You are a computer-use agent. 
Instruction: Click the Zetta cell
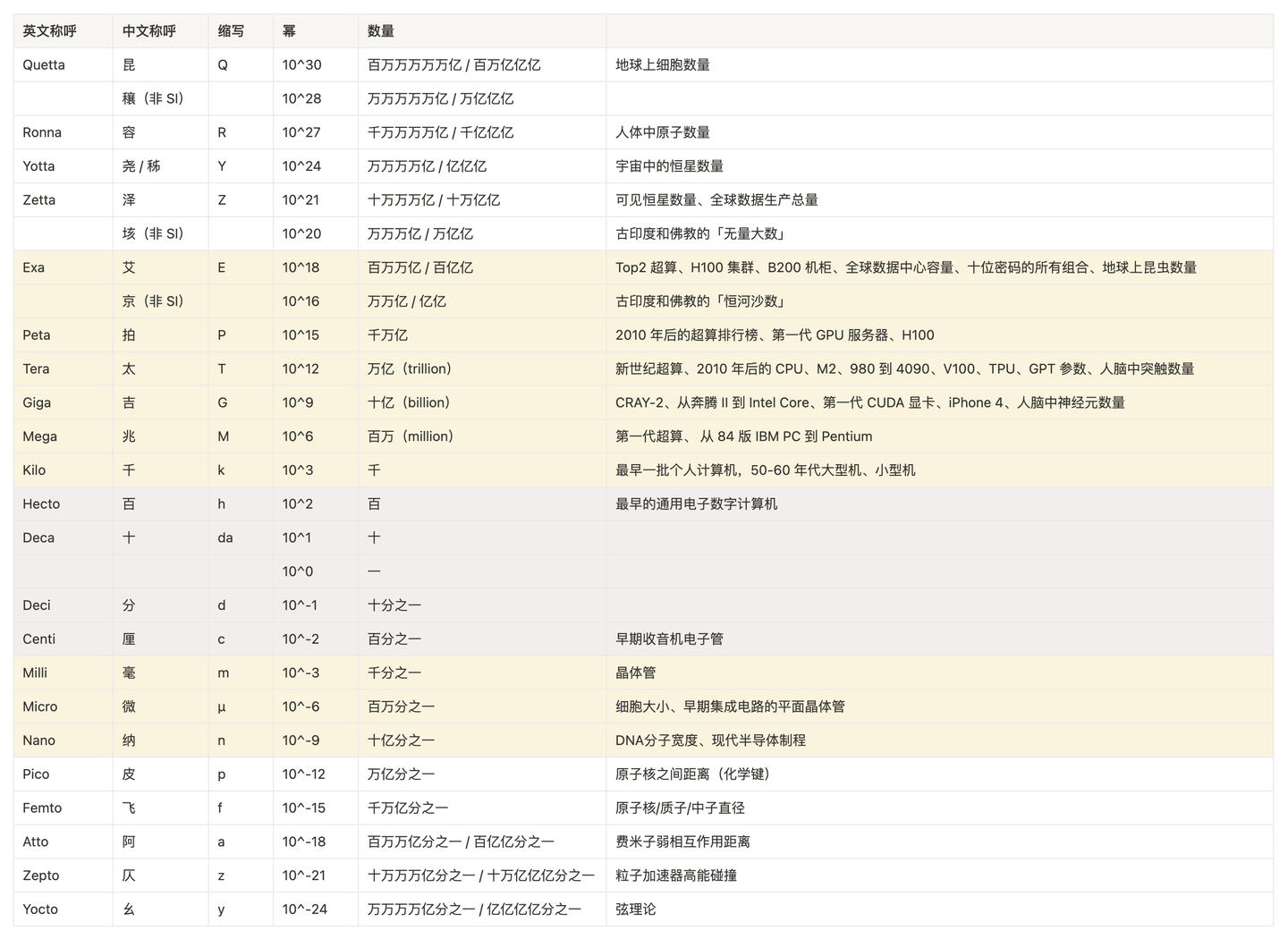[63, 199]
